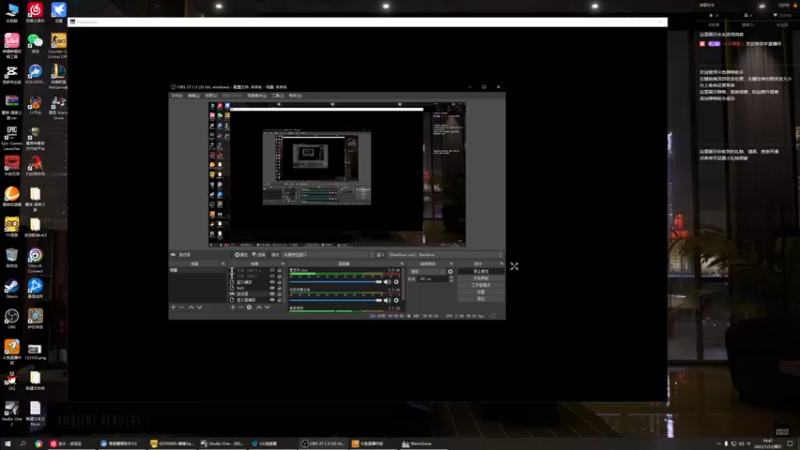The height and width of the screenshot is (450, 800).
Task: Pop out Audio Mixer panel dock icon
Action: (x=402, y=264)
